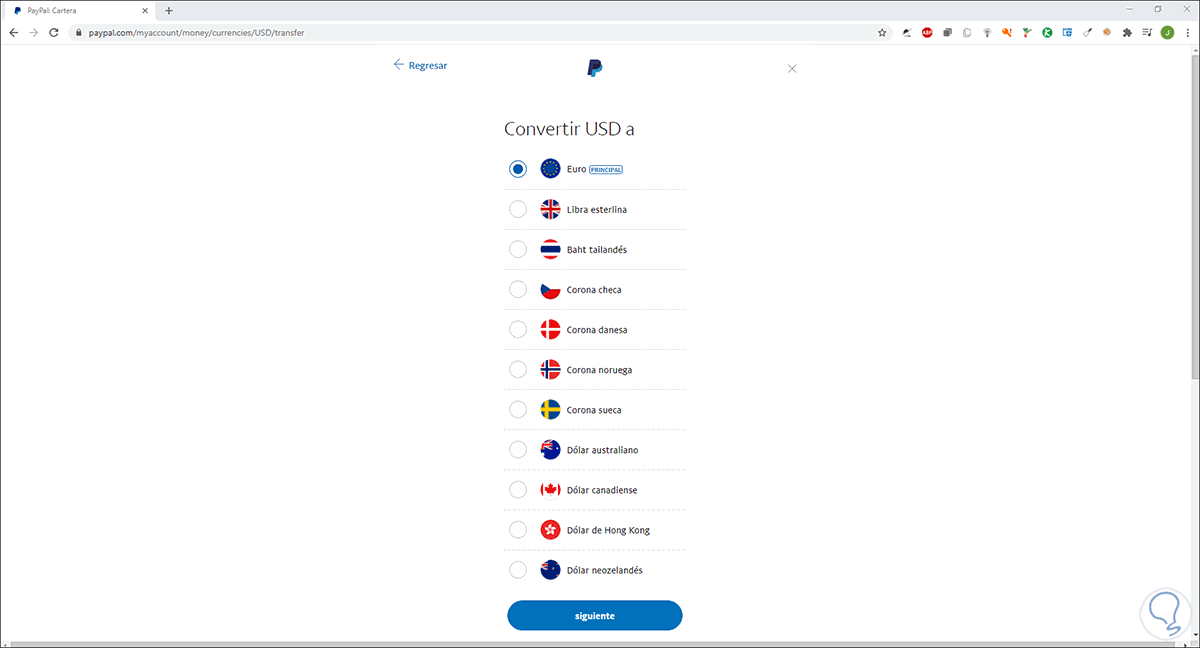The image size is (1200, 648).
Task: Click the European Union flag icon
Action: [550, 169]
